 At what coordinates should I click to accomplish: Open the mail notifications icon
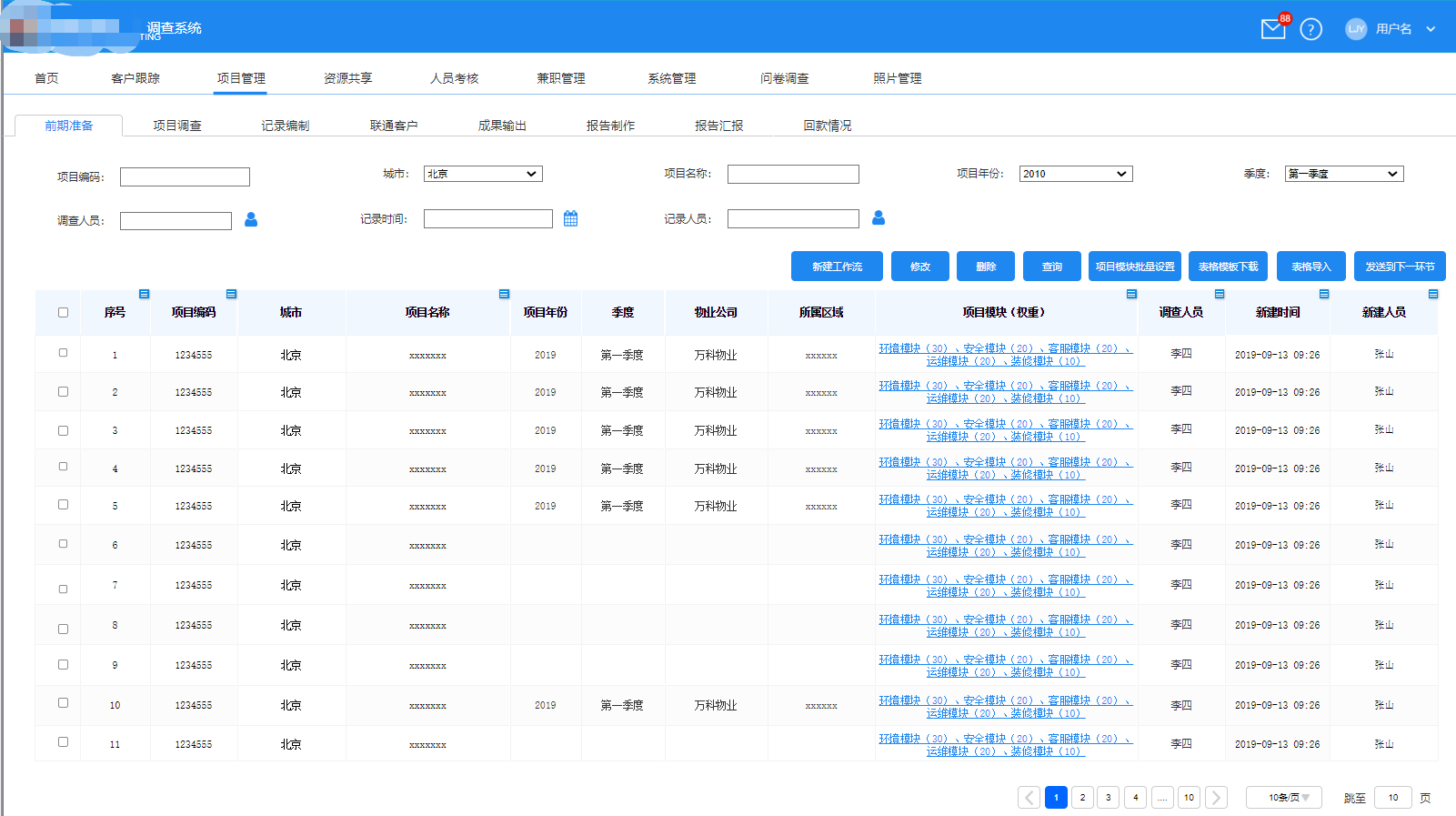[x=1273, y=29]
